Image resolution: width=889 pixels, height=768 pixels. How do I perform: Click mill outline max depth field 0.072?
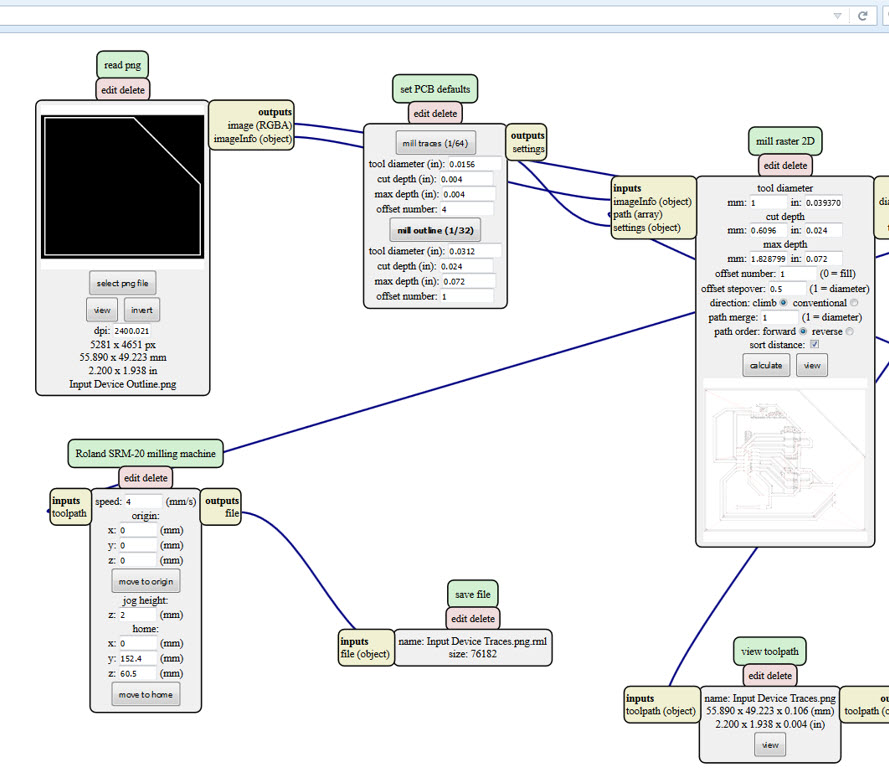(468, 281)
